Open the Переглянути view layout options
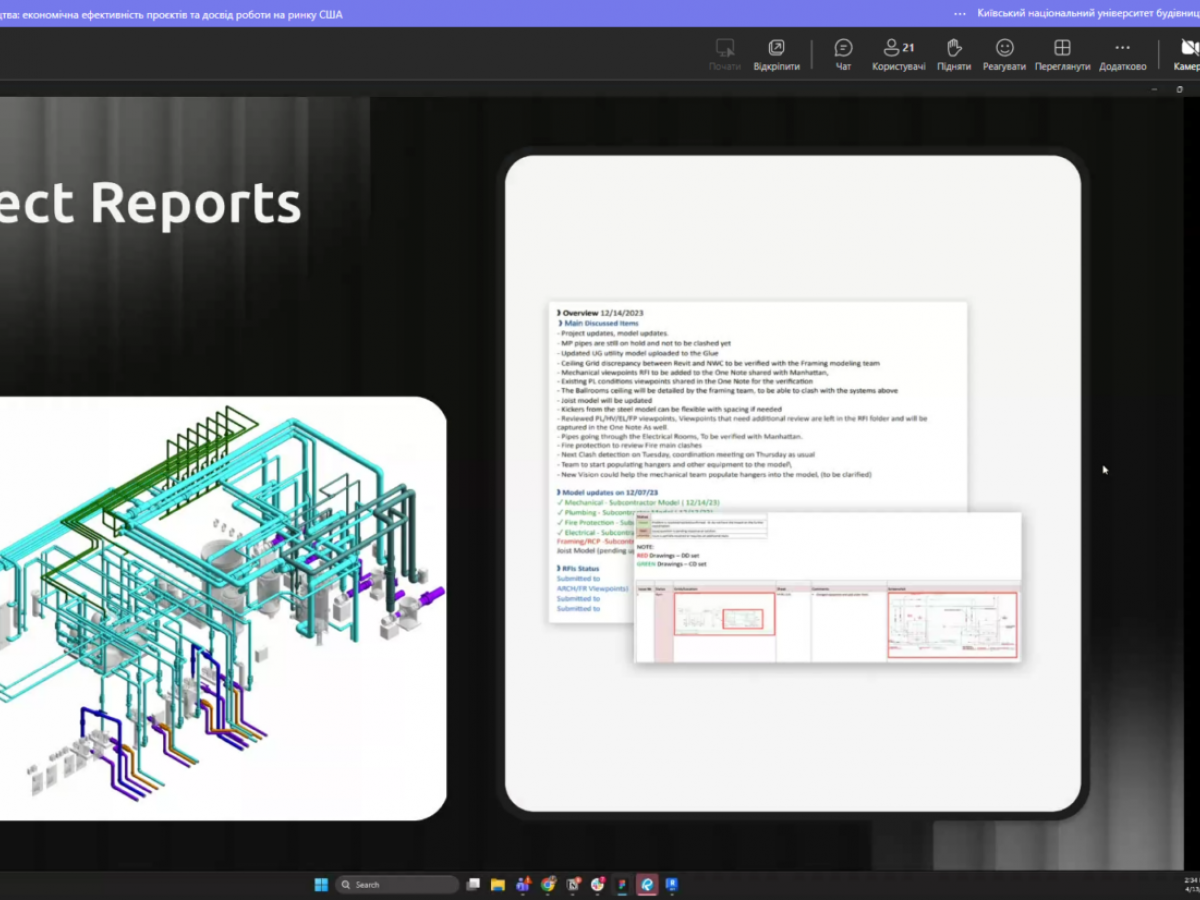1200x900 pixels. pos(1062,55)
